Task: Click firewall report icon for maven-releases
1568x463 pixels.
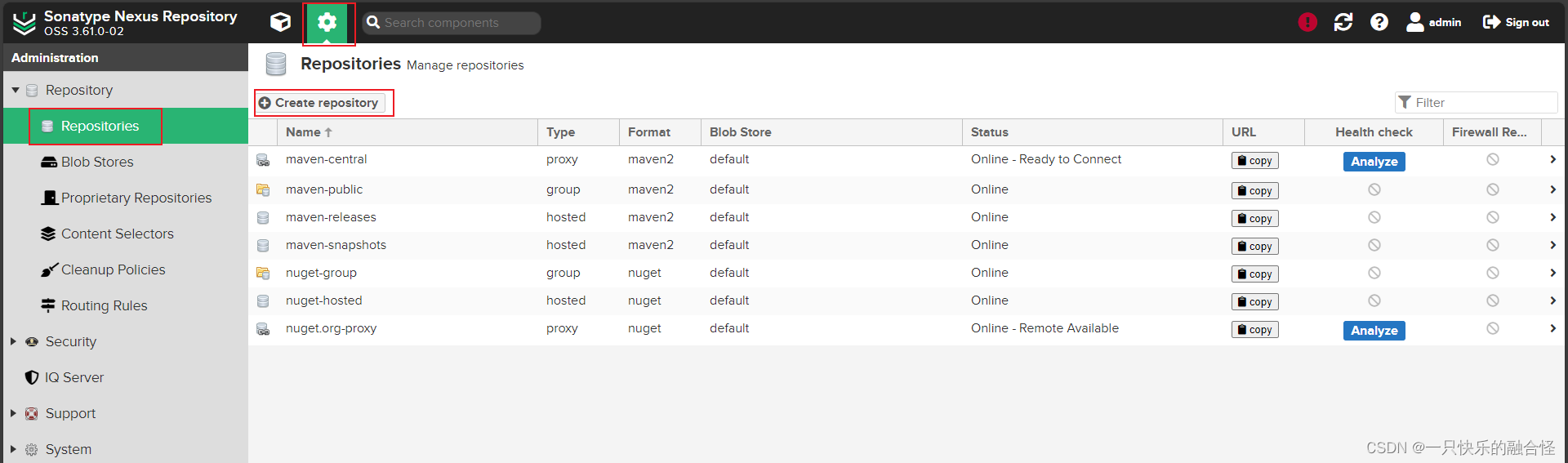Action: point(1493,217)
